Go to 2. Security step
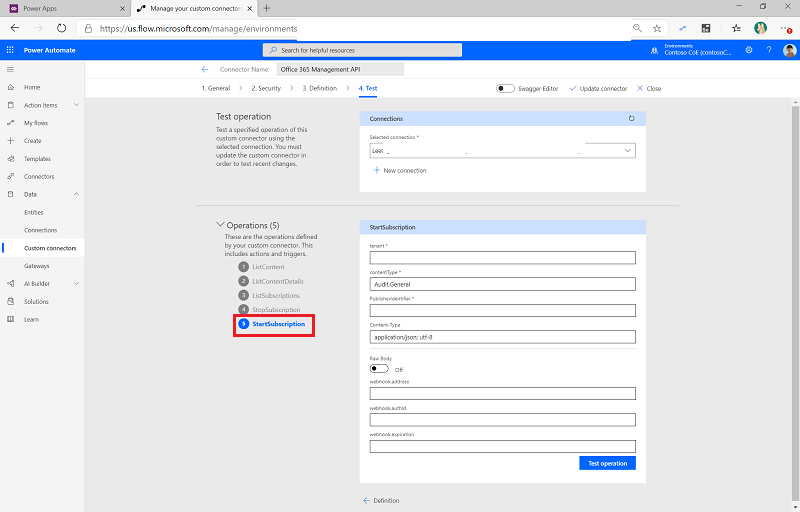800x512 pixels. pos(266,88)
